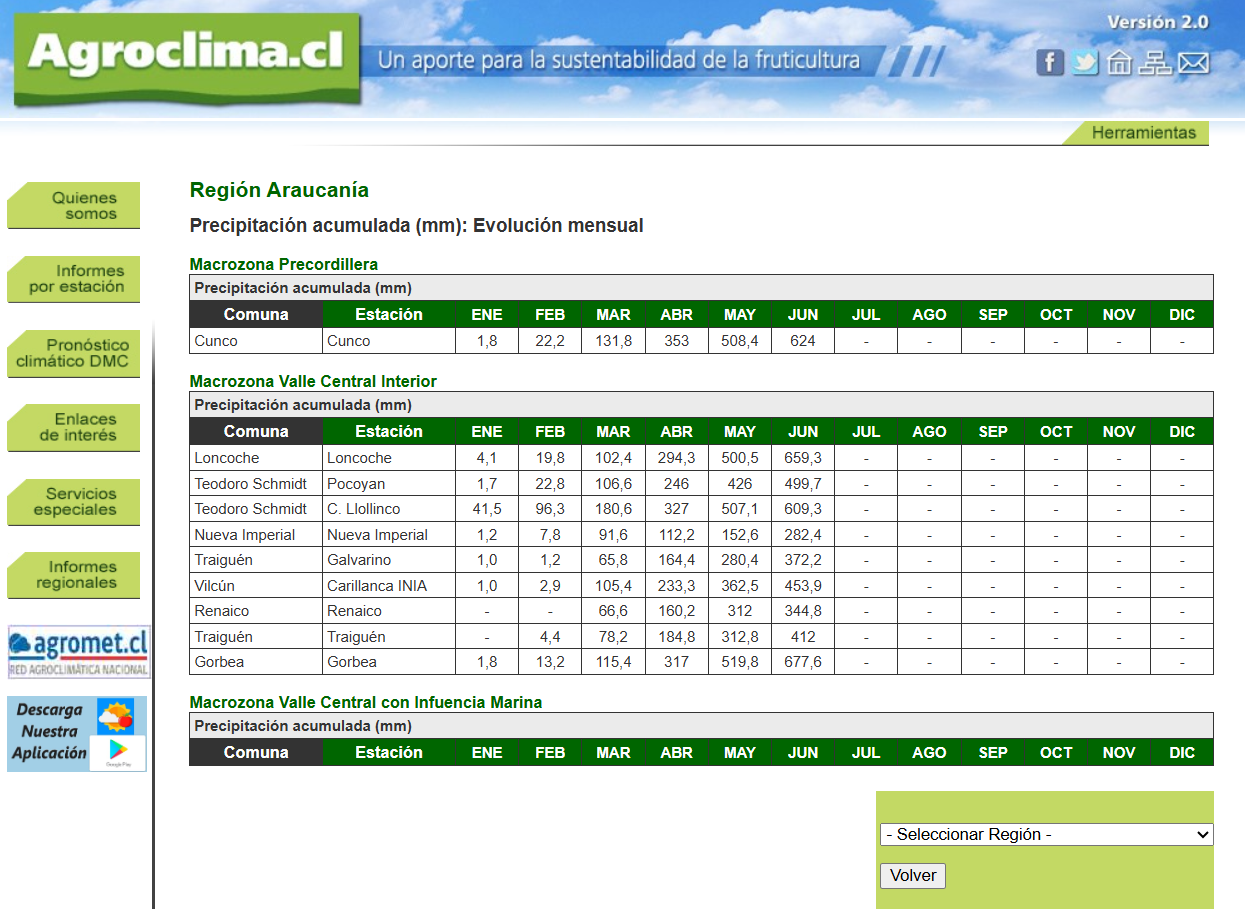Open Informes por estación sidebar item

[x=74, y=279]
